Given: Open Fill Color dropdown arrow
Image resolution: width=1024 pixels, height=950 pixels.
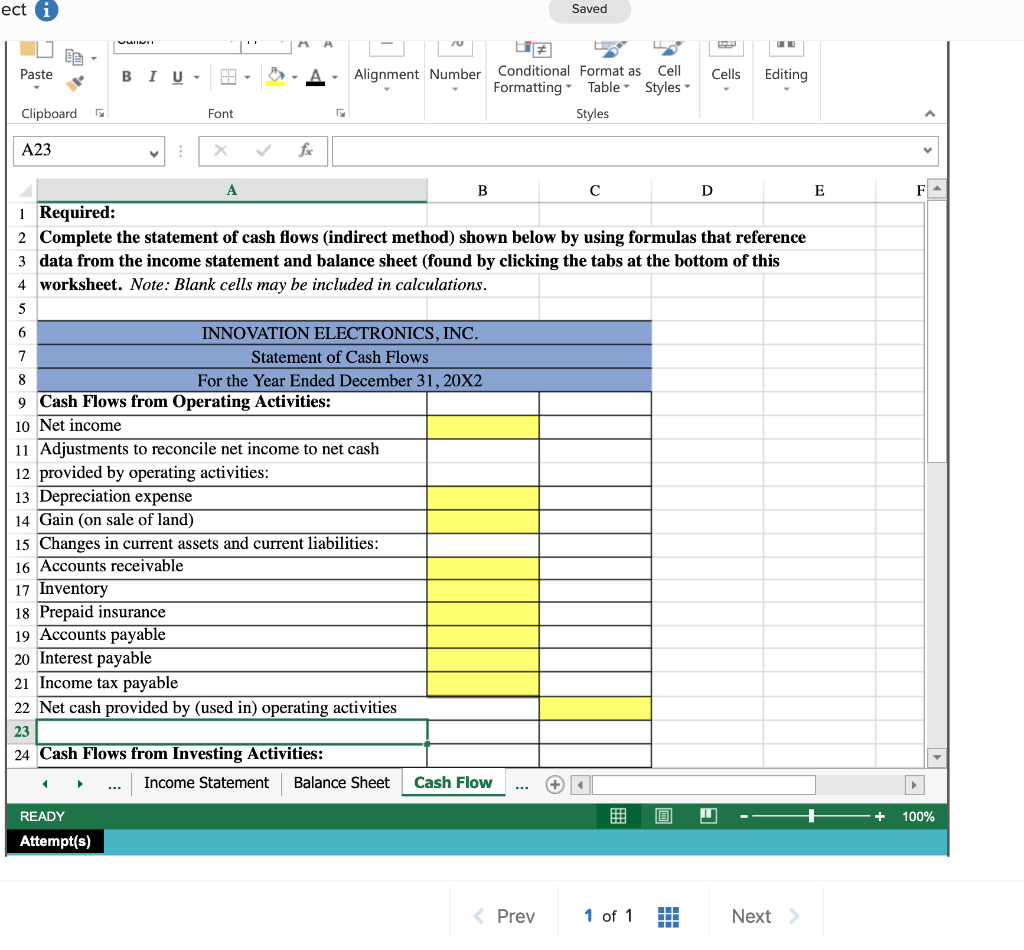Looking at the screenshot, I should (x=295, y=77).
